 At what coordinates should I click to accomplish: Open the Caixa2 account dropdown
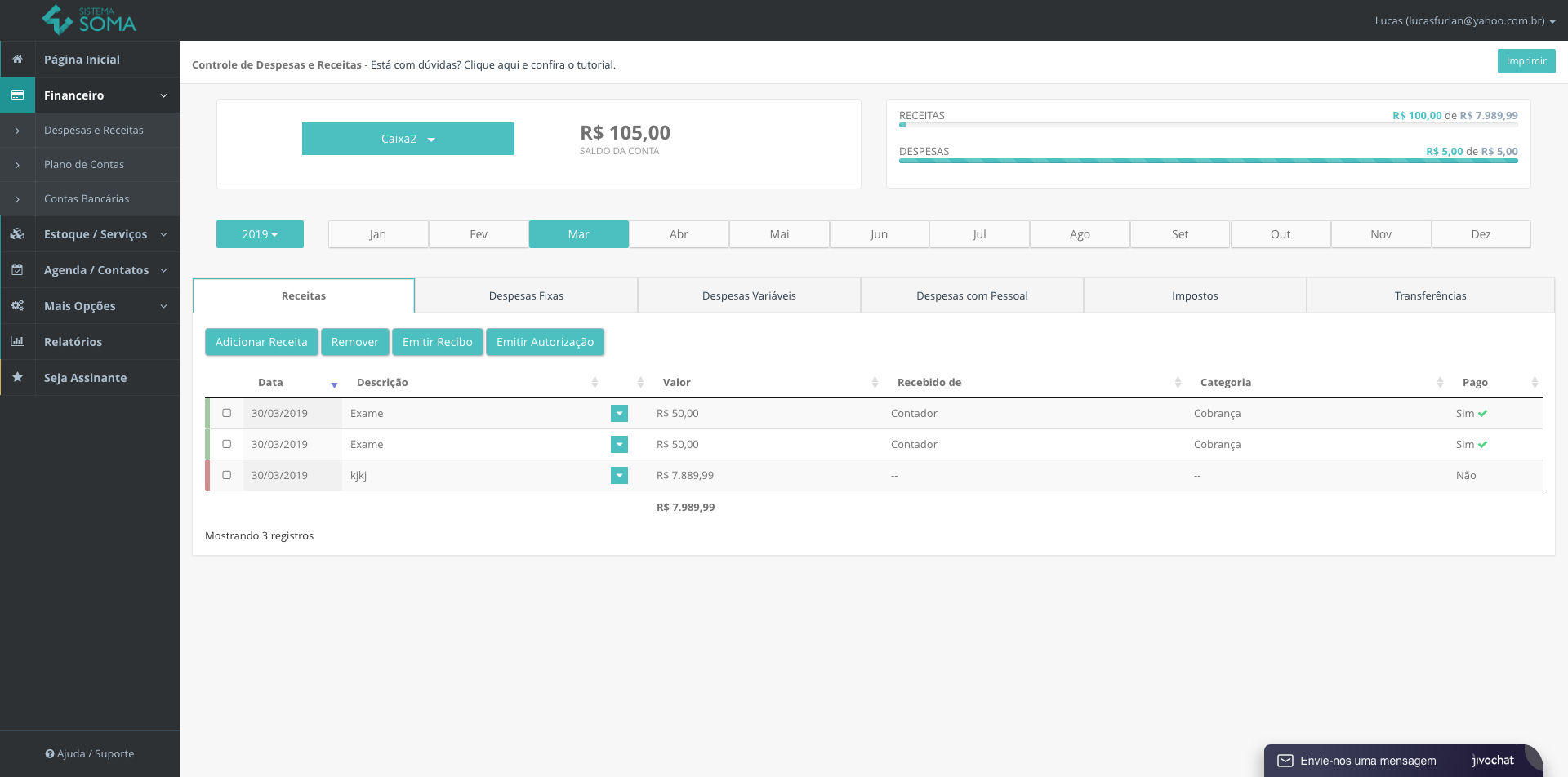[x=408, y=139]
